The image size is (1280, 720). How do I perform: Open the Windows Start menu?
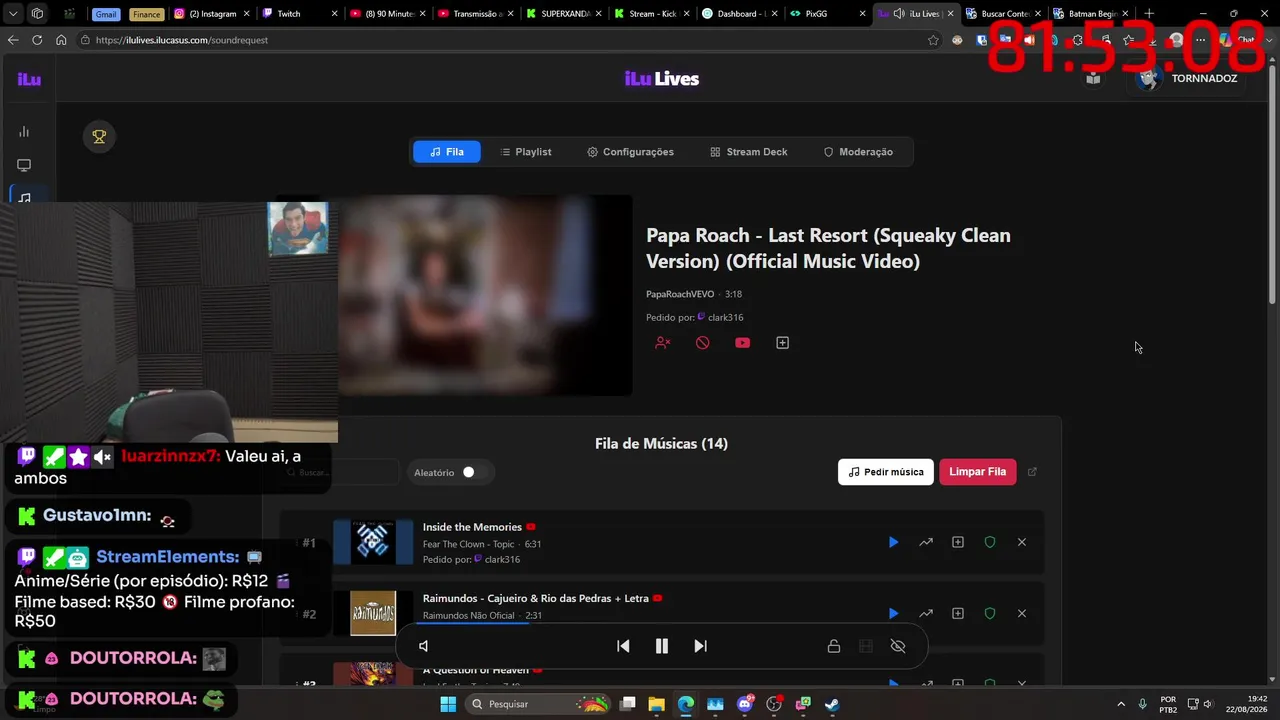pyautogui.click(x=447, y=704)
